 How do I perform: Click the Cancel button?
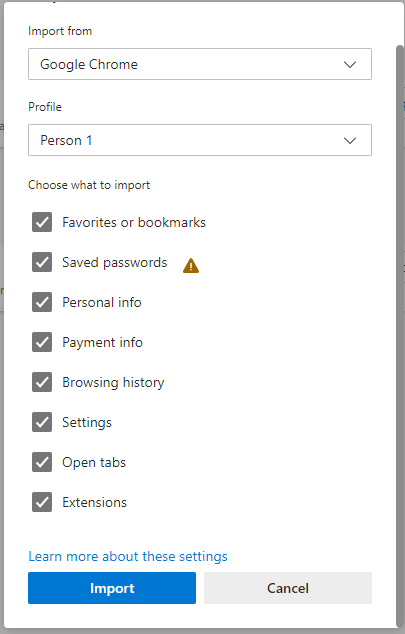tap(288, 588)
